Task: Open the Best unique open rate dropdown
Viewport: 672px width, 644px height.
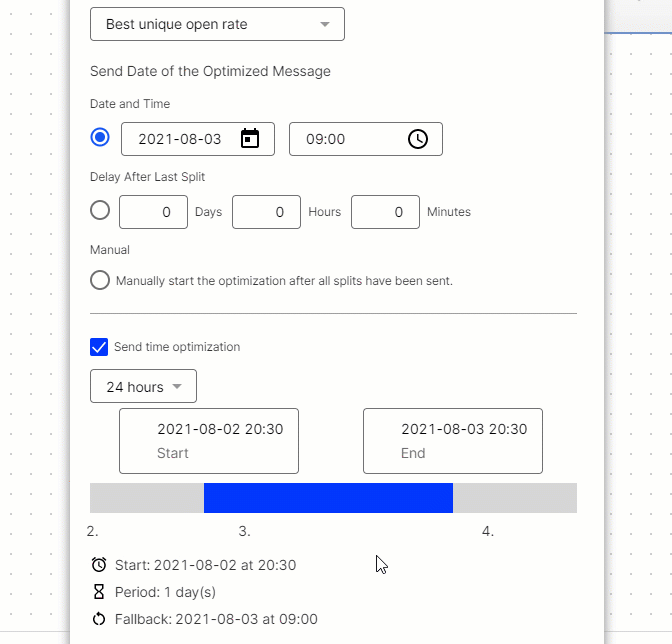Action: (217, 24)
